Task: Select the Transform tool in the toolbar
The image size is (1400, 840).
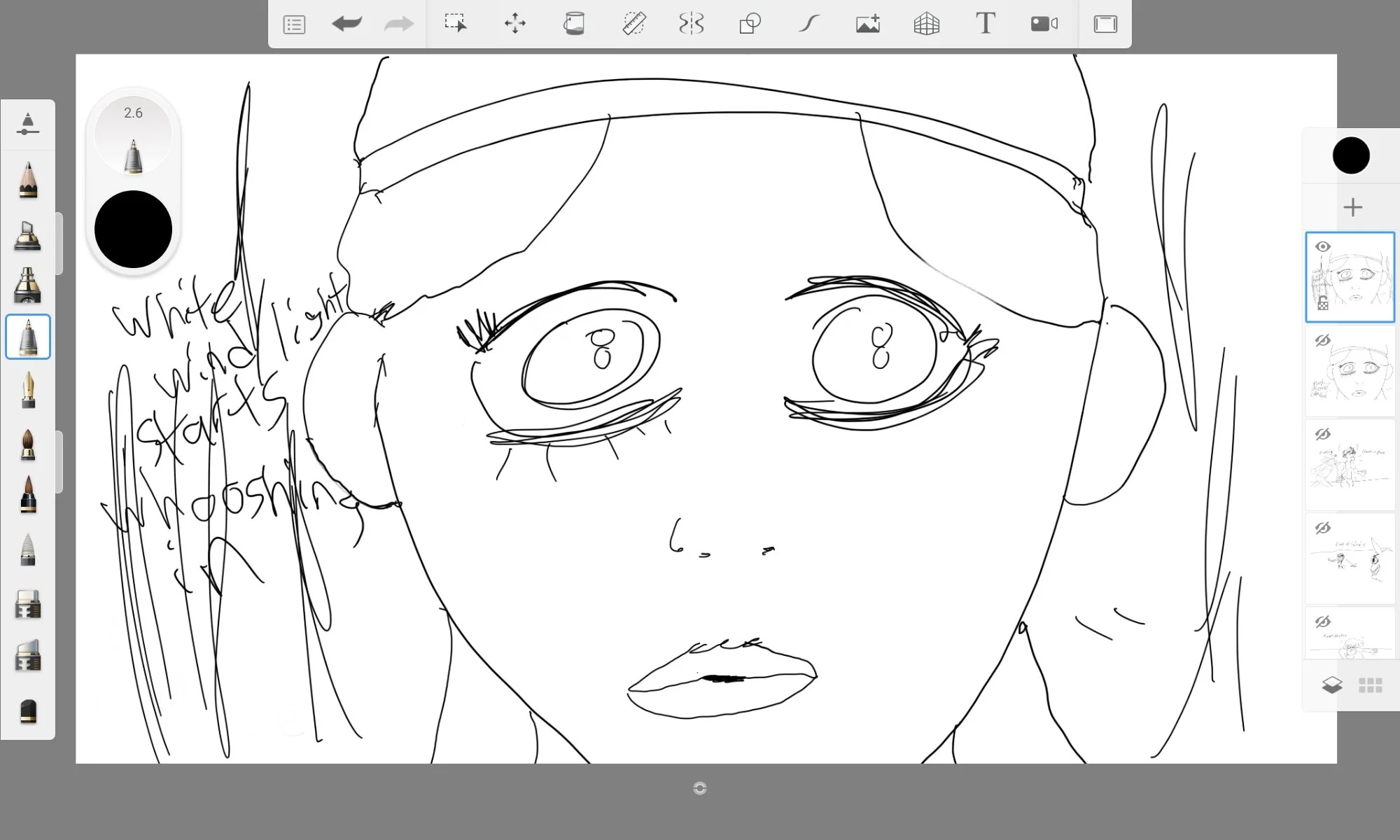Action: tap(515, 24)
